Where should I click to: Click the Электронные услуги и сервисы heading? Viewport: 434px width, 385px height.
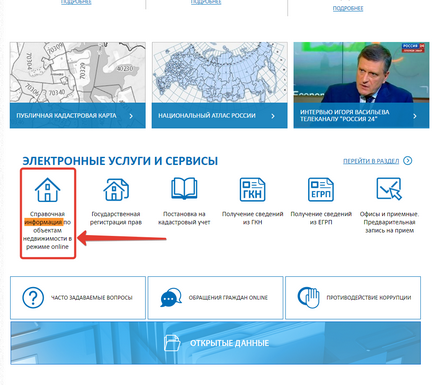pos(120,161)
